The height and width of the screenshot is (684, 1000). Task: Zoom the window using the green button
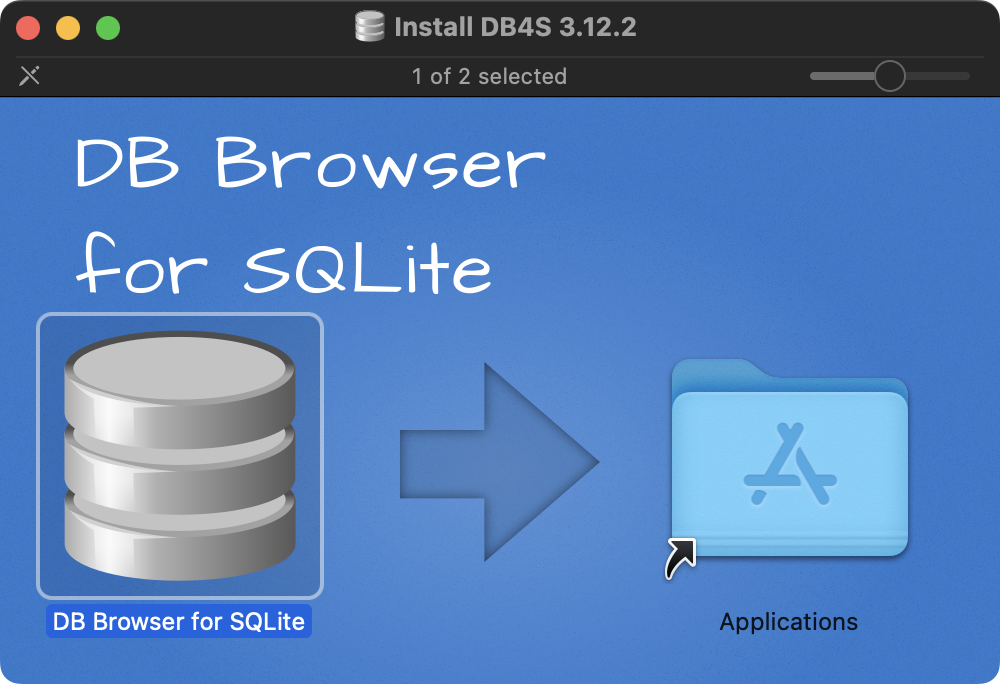(x=108, y=28)
